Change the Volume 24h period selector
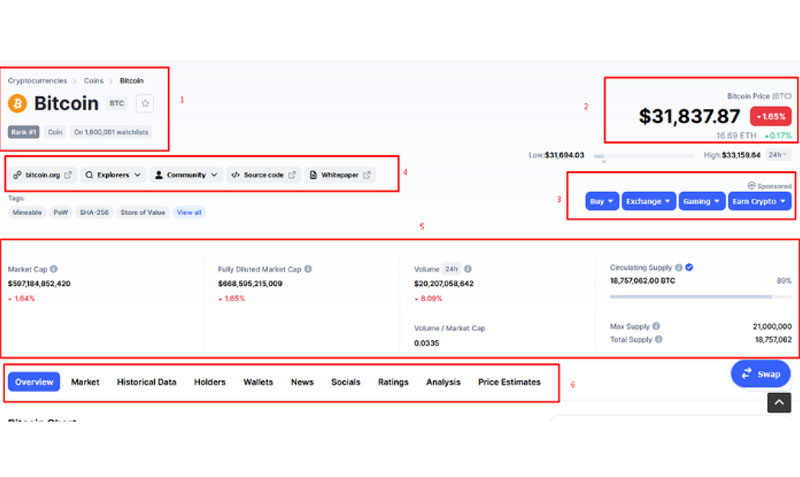Viewport: 800px width, 477px height. pyautogui.click(x=452, y=269)
